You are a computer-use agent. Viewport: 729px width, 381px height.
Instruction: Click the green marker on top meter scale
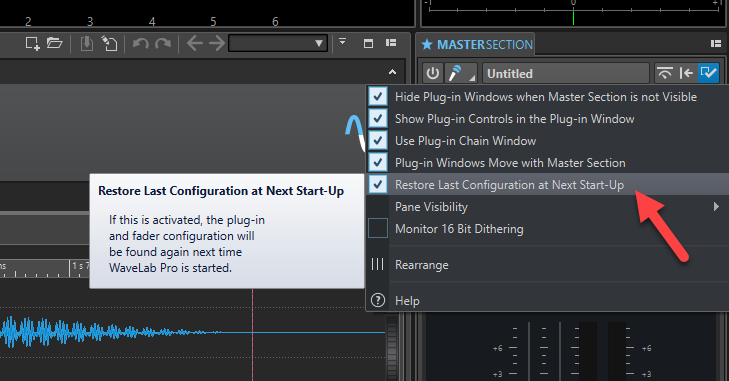click(573, 17)
